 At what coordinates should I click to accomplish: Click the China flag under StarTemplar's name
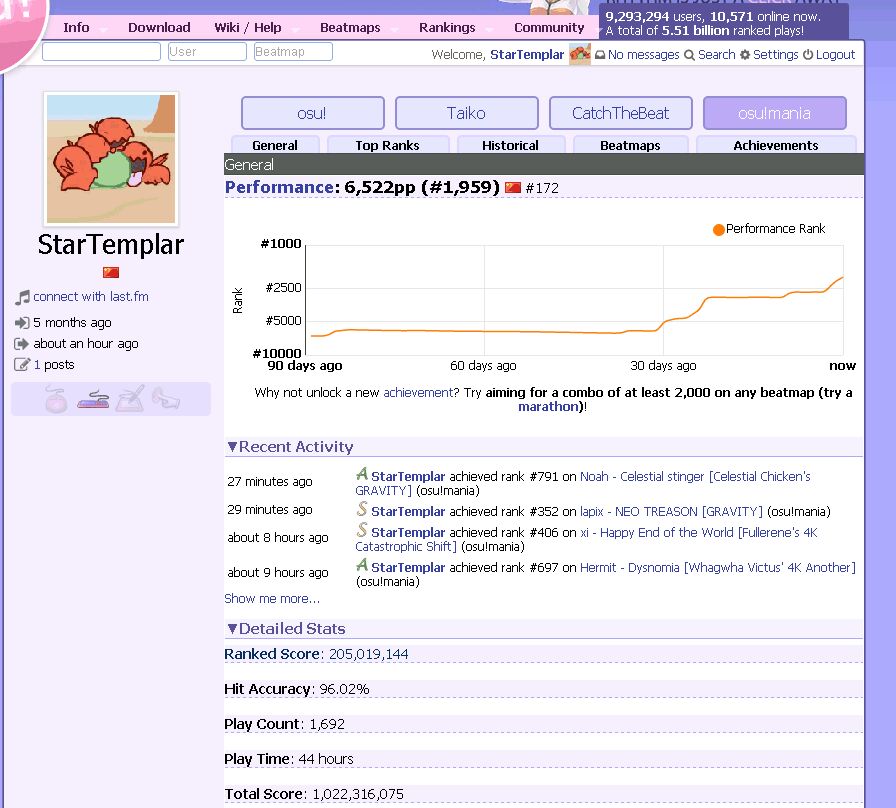tap(111, 273)
